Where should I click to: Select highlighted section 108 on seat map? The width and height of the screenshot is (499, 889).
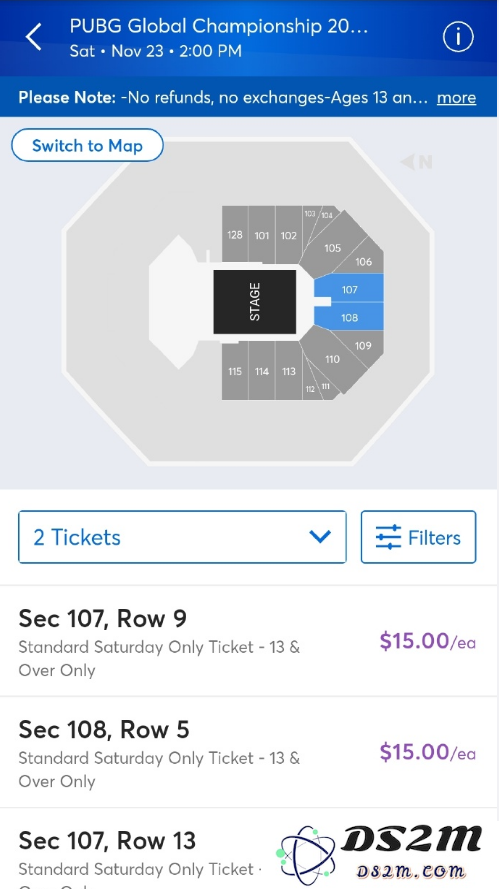tap(349, 316)
